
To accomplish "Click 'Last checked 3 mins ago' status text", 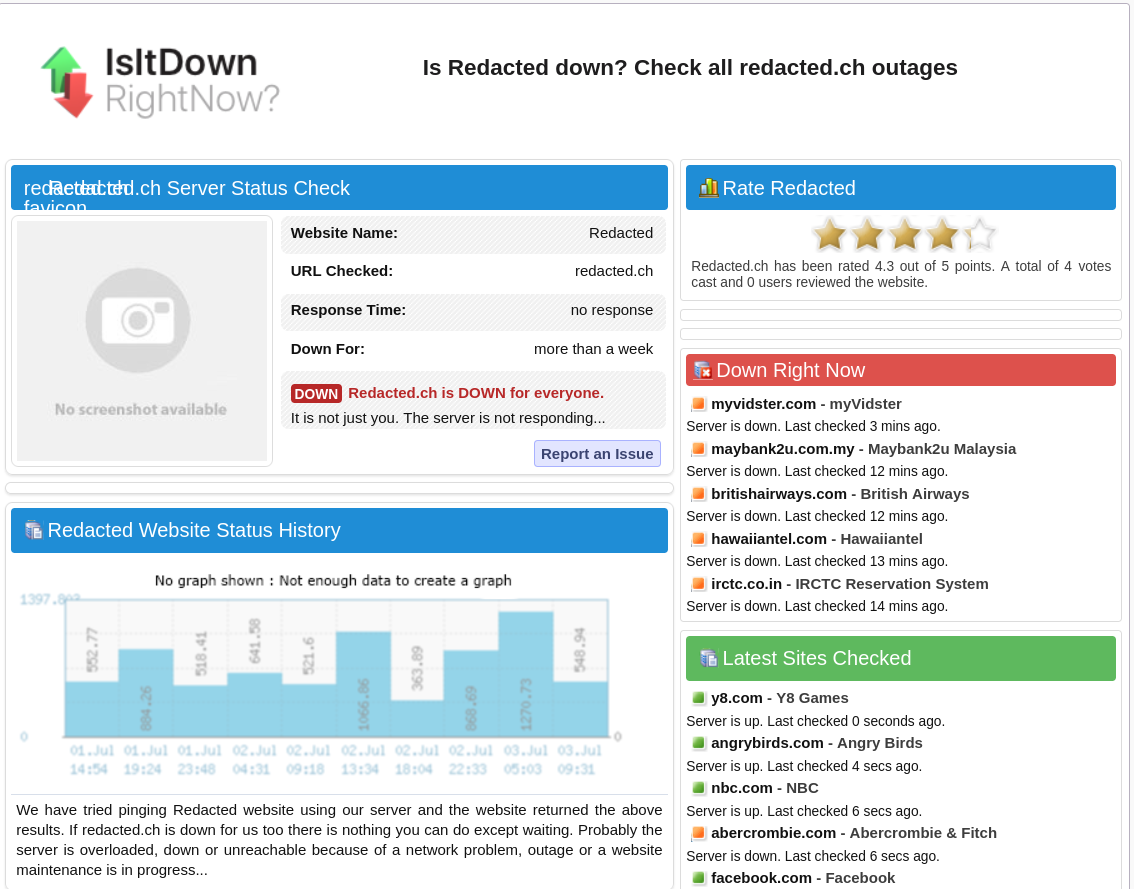I will (x=862, y=427).
